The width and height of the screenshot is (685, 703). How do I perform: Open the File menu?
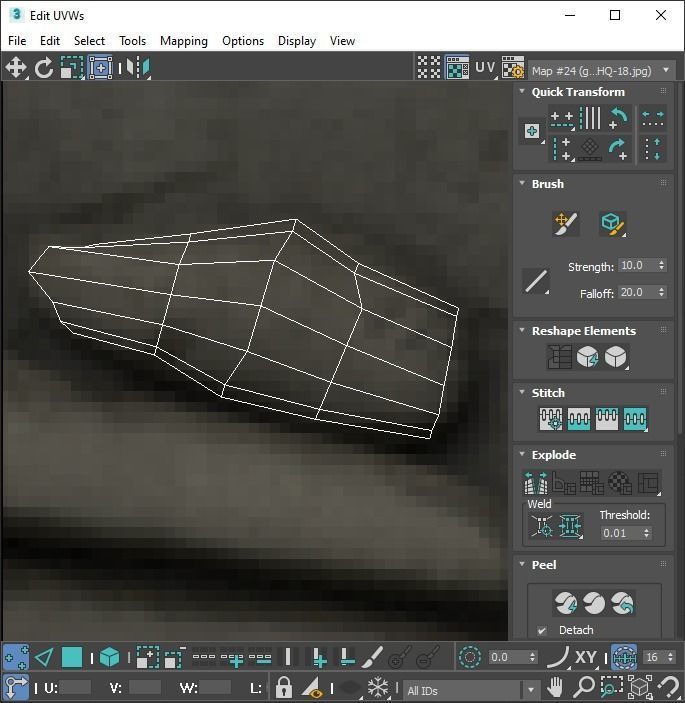point(17,41)
